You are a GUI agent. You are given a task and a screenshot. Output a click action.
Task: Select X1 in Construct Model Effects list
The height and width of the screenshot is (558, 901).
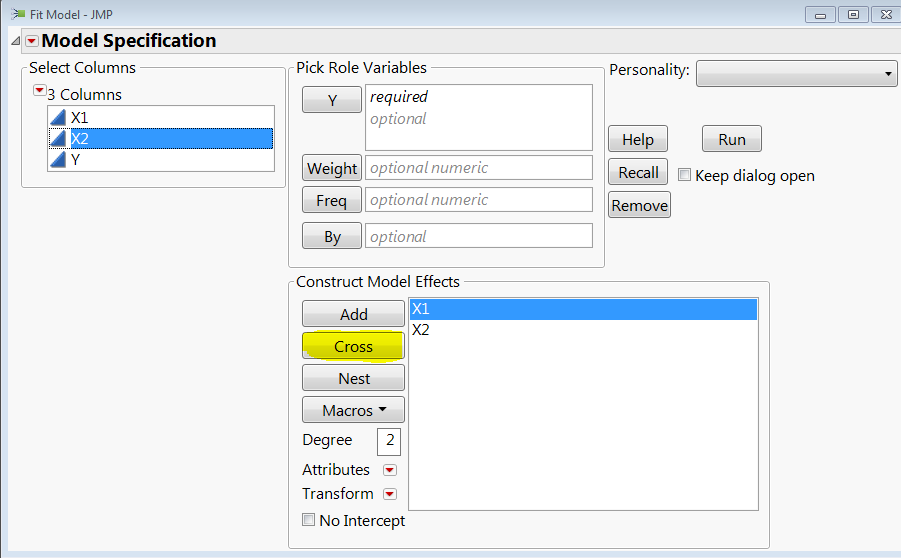(582, 309)
